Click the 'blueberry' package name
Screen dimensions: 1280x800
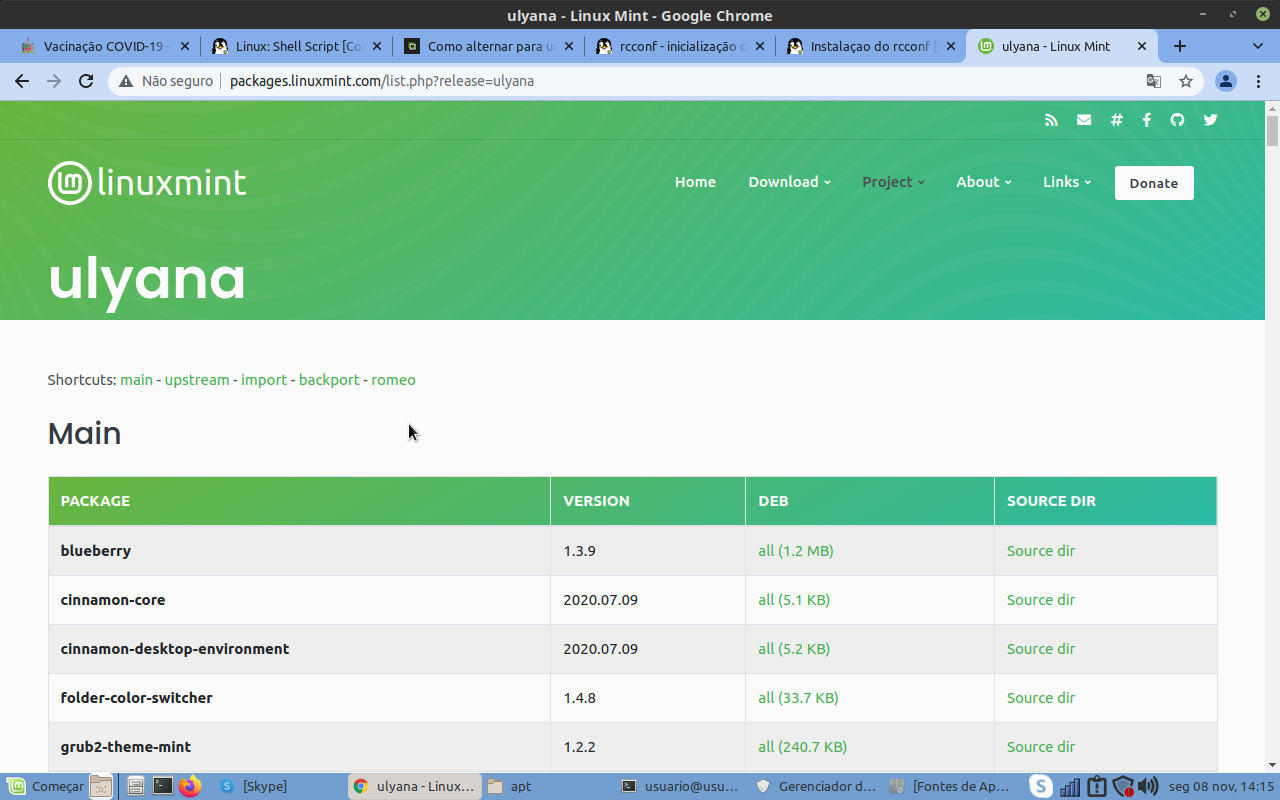[x=96, y=551]
